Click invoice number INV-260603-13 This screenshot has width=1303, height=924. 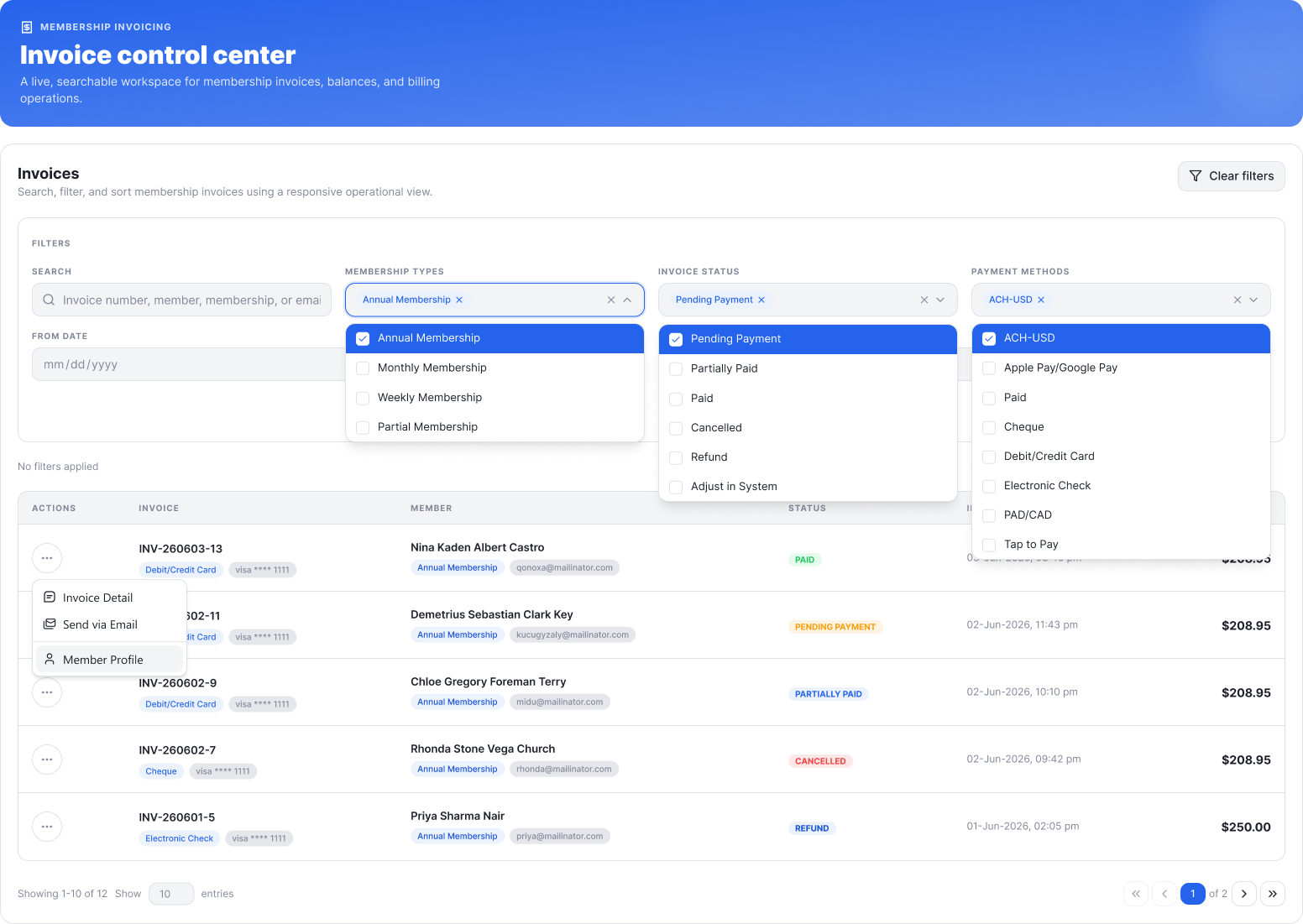tap(181, 549)
